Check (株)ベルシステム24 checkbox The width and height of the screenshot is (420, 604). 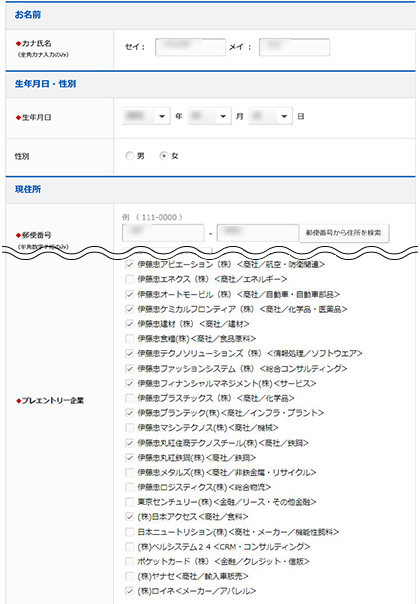(130, 547)
